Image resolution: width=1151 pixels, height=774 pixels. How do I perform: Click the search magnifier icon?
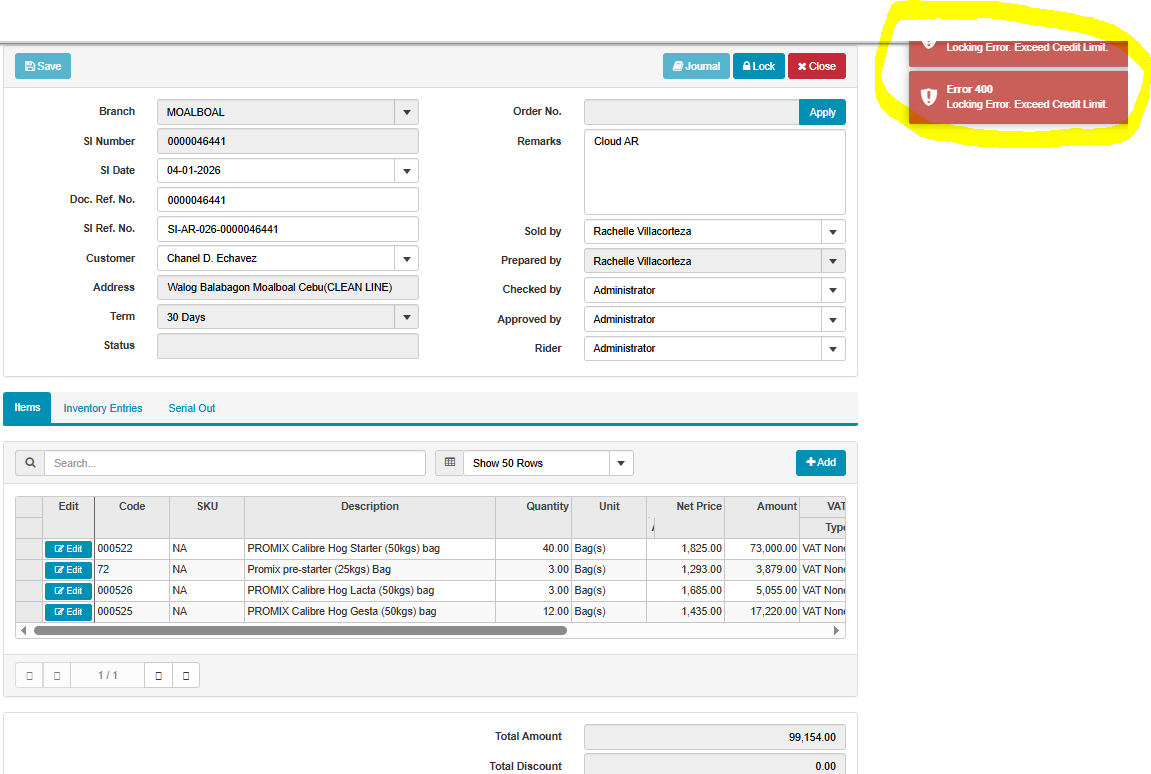(30, 463)
